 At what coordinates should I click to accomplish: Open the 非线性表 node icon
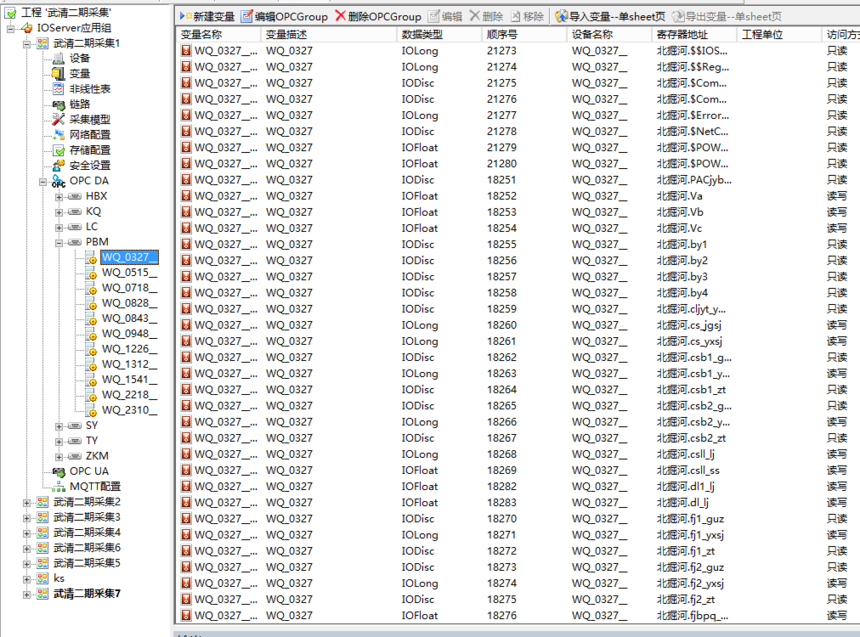point(58,89)
